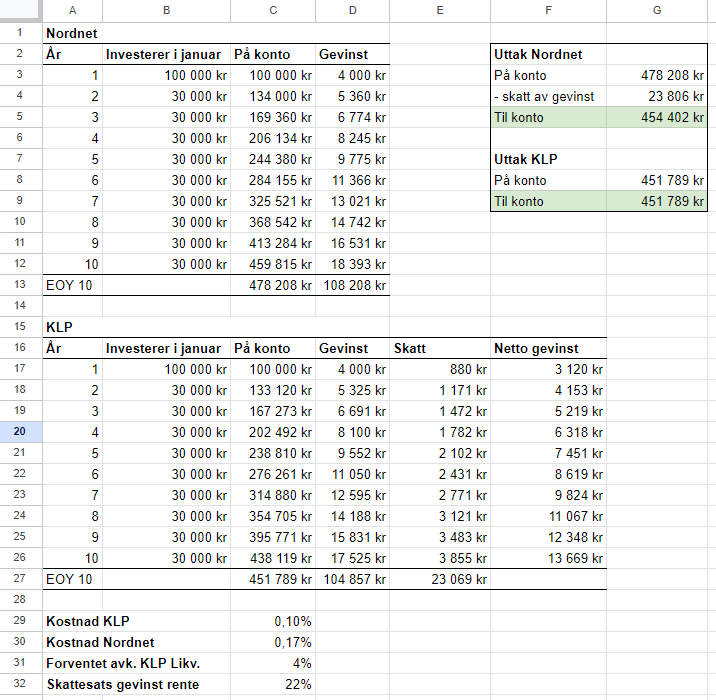Click the 23 069 kr total tax cell
This screenshot has width=716, height=700.
point(440,579)
